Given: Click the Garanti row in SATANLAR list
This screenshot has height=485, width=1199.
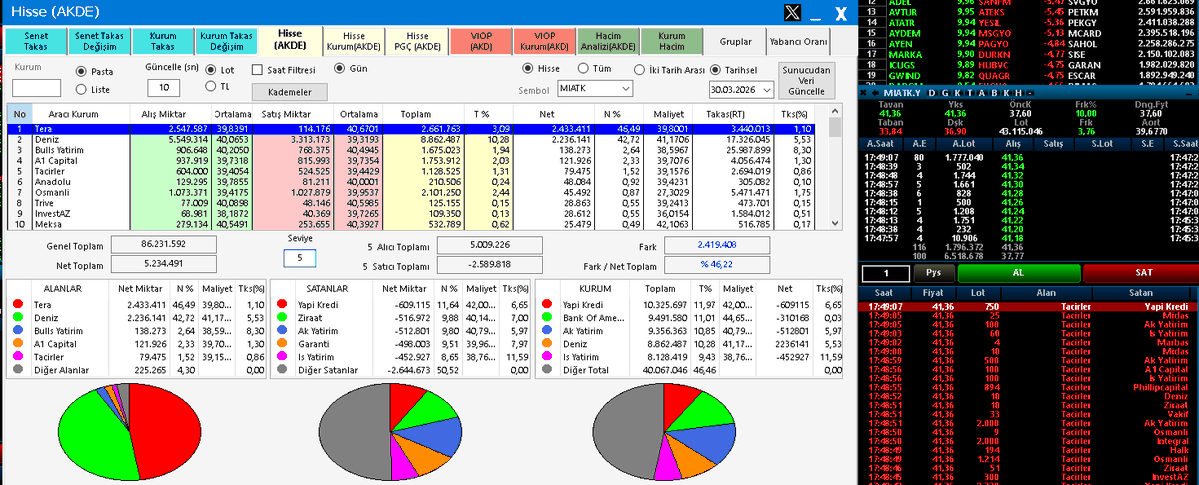Looking at the screenshot, I should click(x=401, y=343).
